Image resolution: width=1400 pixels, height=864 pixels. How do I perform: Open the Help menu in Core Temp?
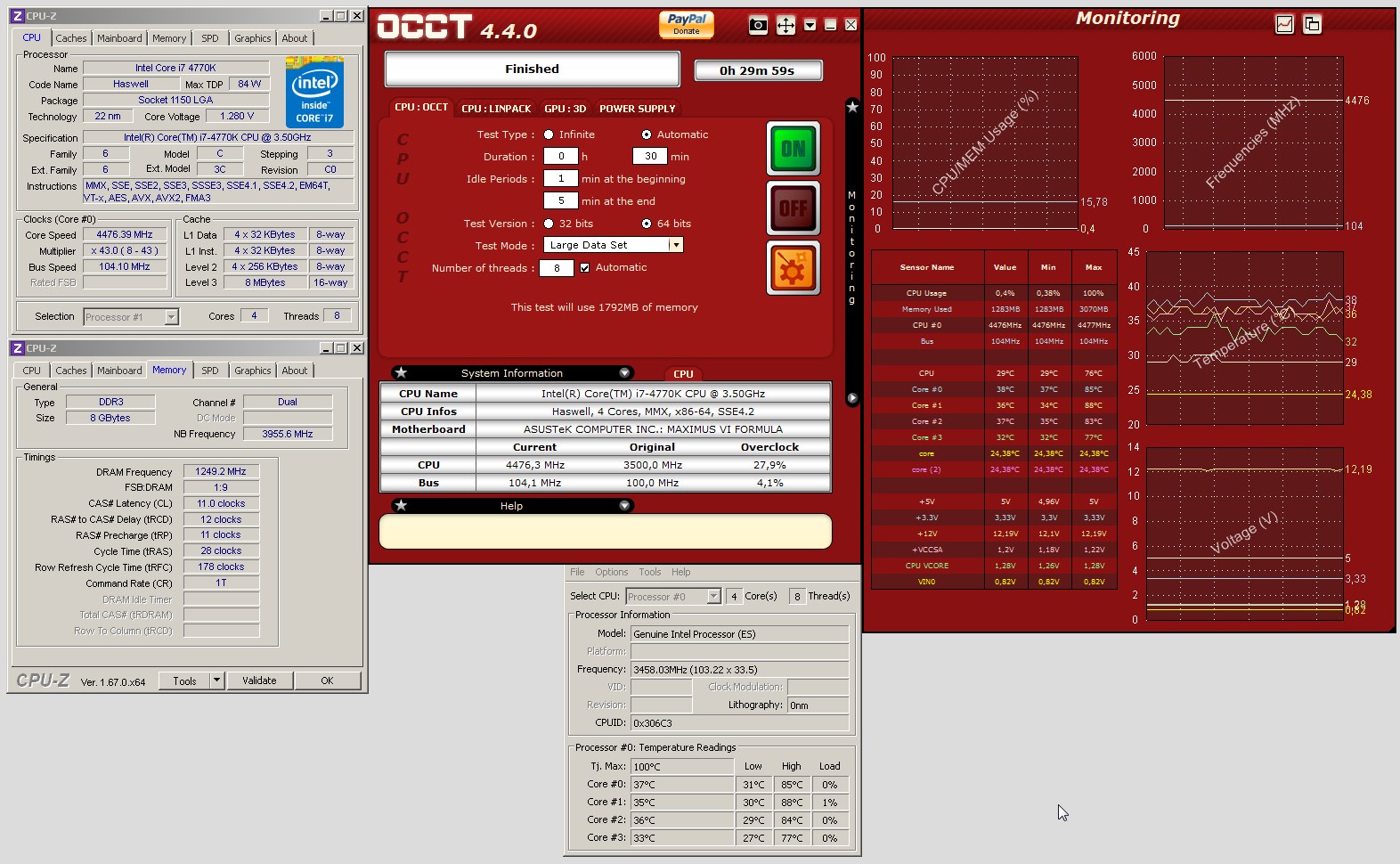(681, 572)
